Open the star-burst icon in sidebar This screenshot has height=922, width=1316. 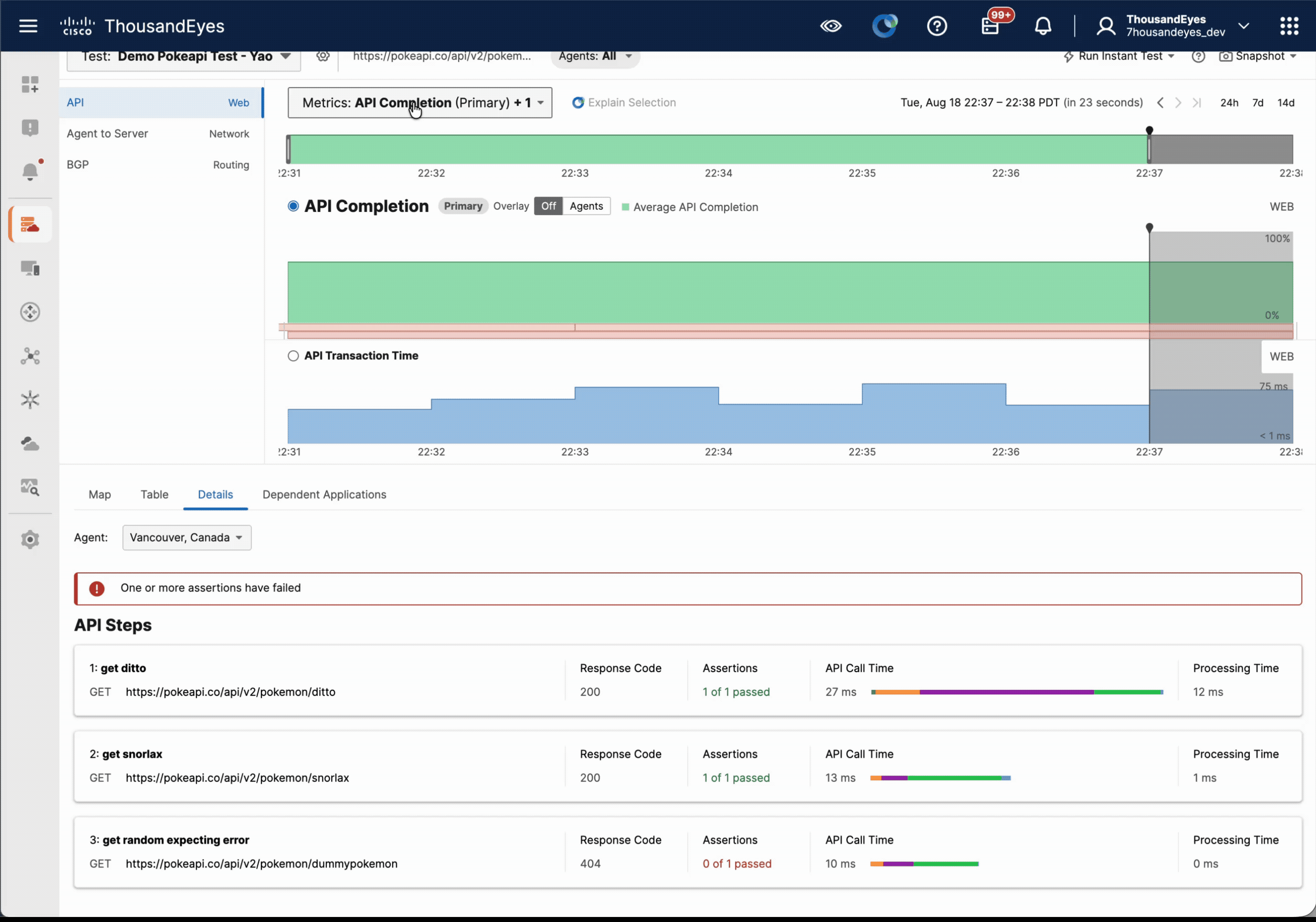pos(30,399)
